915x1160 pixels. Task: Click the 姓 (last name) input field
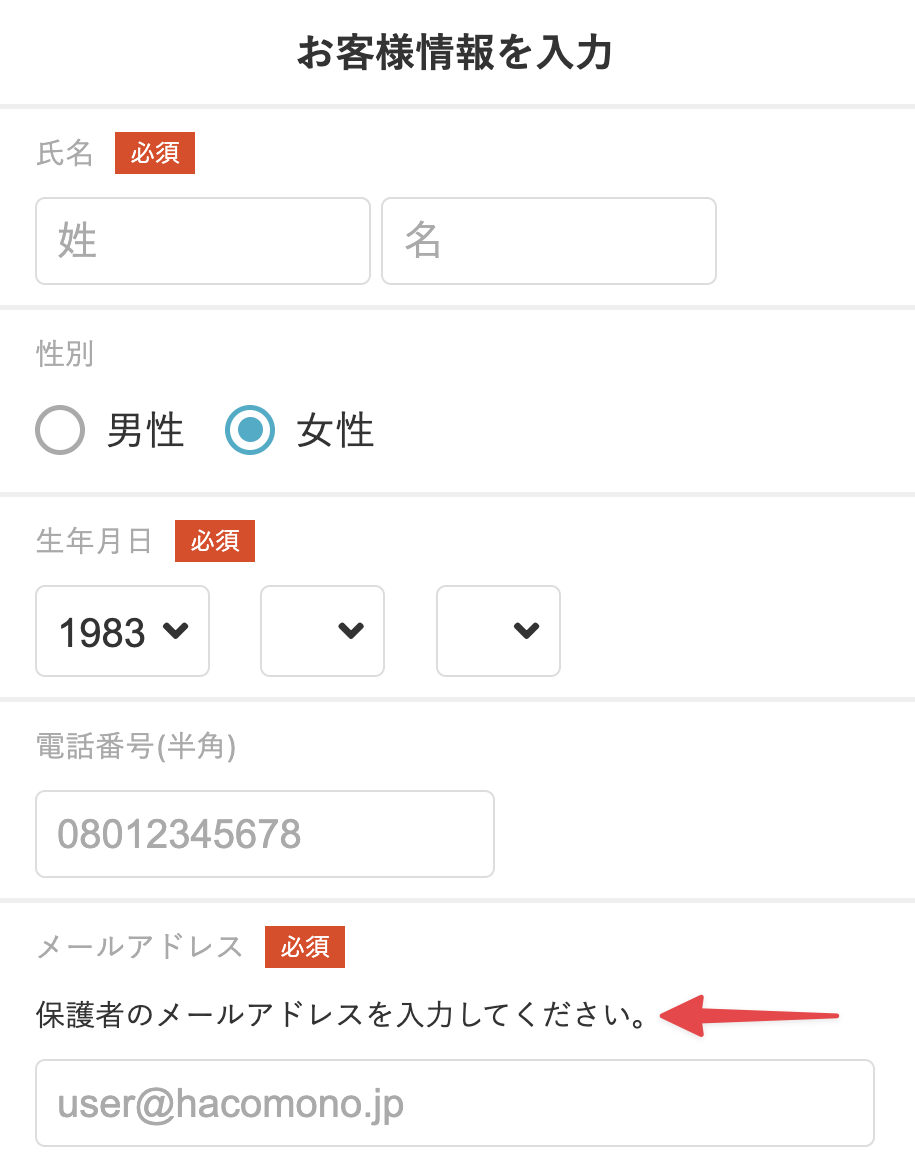(x=202, y=241)
